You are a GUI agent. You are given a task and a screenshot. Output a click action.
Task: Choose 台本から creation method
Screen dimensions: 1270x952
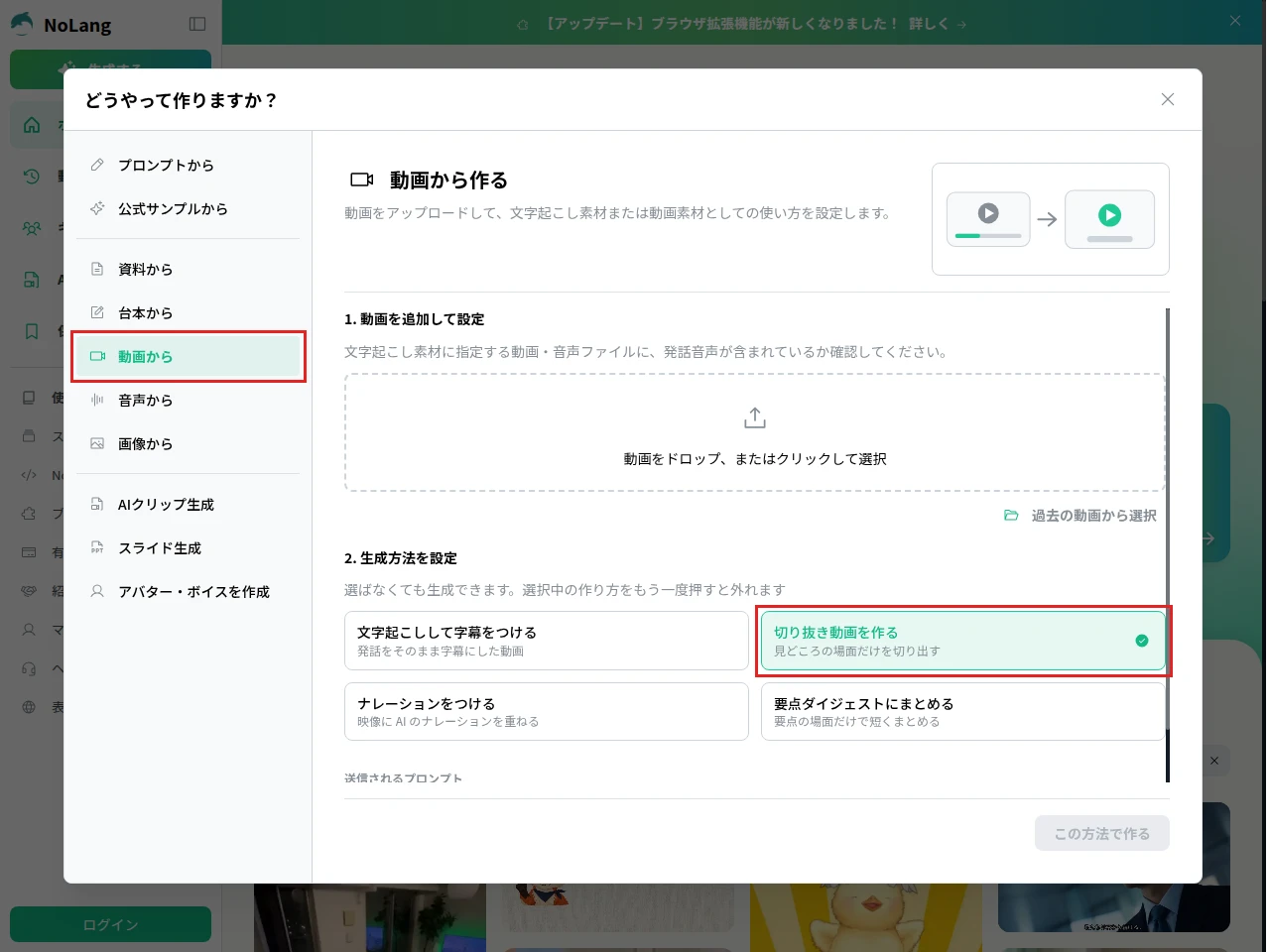(188, 312)
